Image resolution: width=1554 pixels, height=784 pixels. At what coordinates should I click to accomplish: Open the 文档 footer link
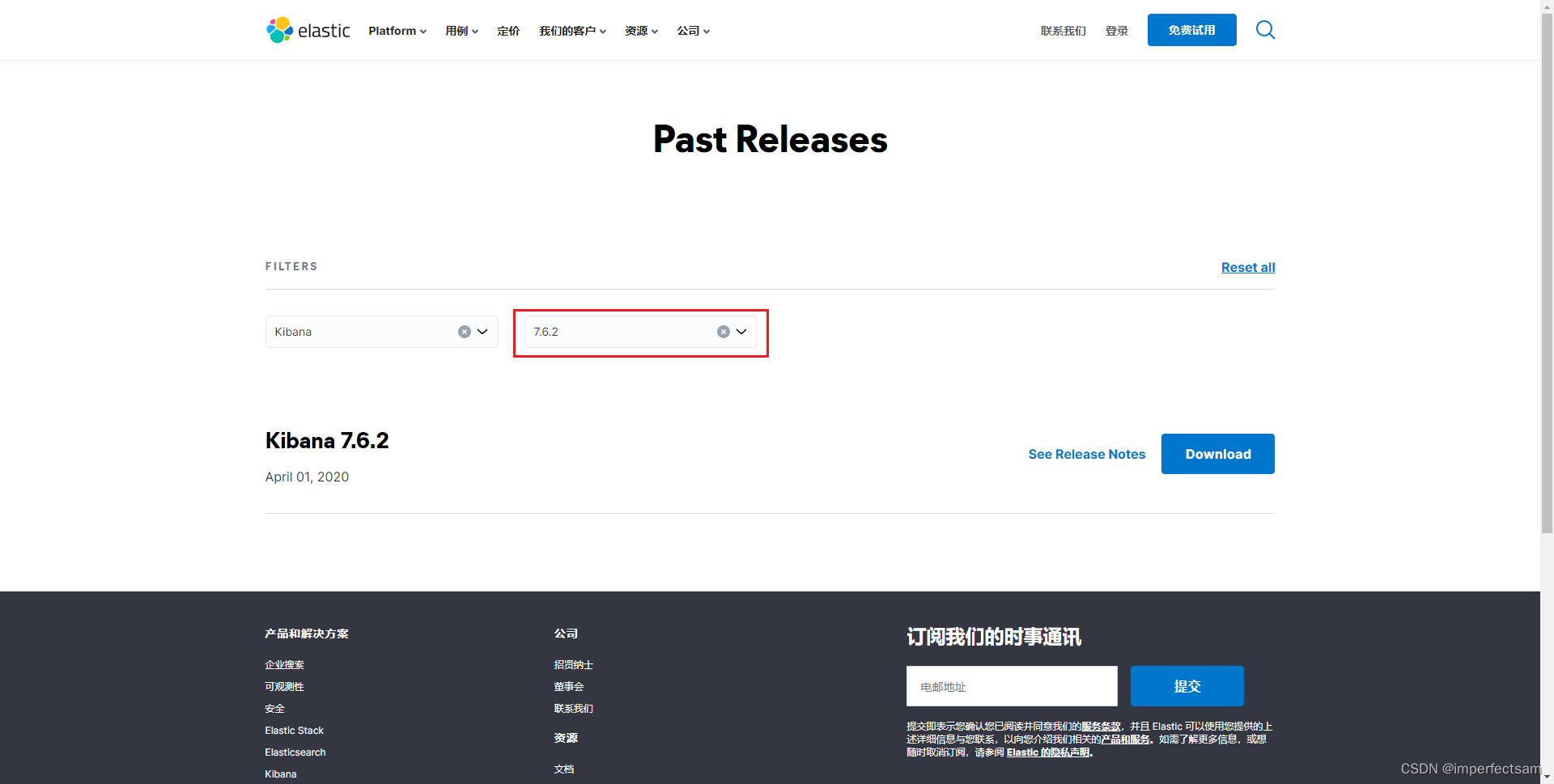[564, 769]
